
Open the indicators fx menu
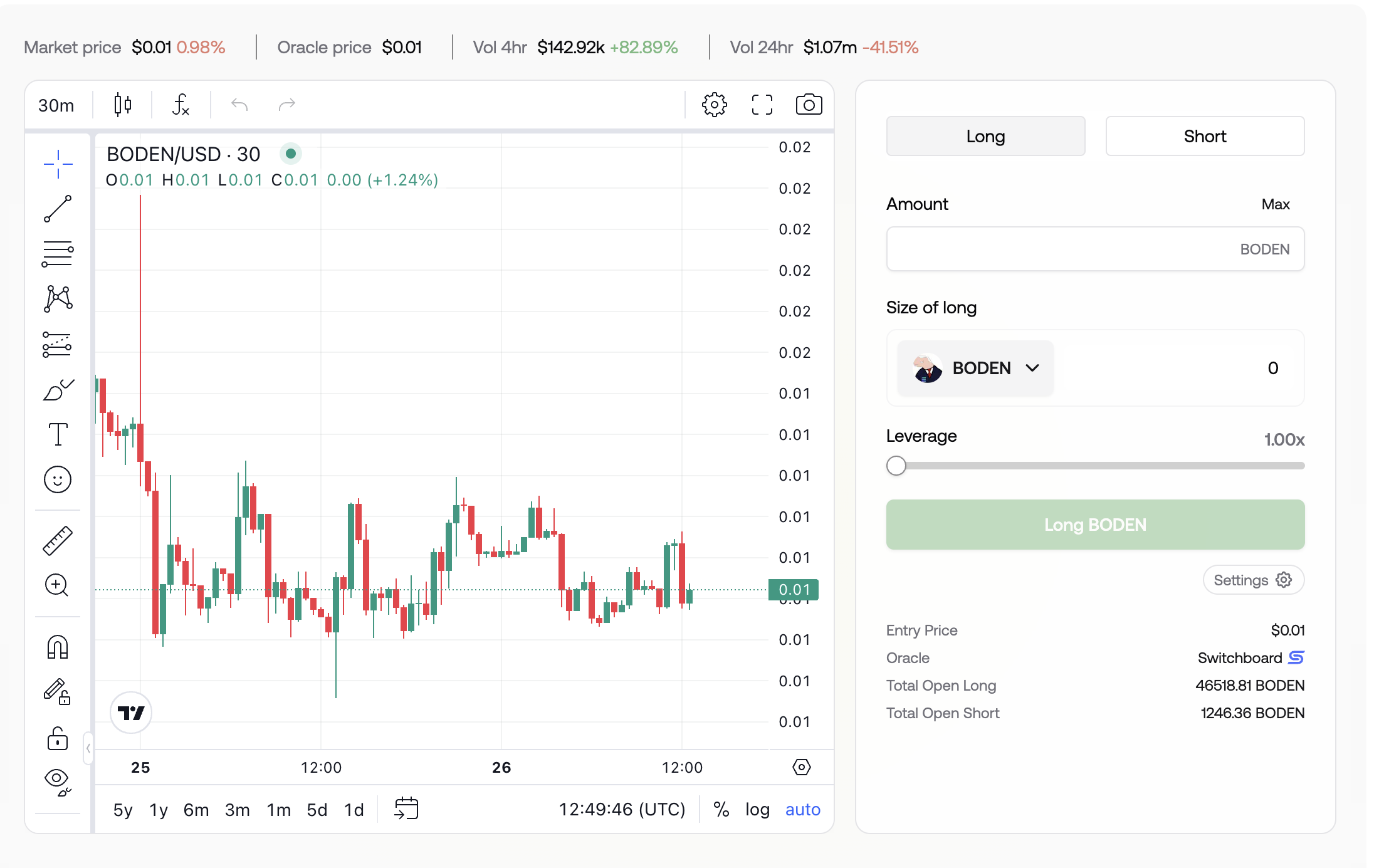pyautogui.click(x=181, y=105)
